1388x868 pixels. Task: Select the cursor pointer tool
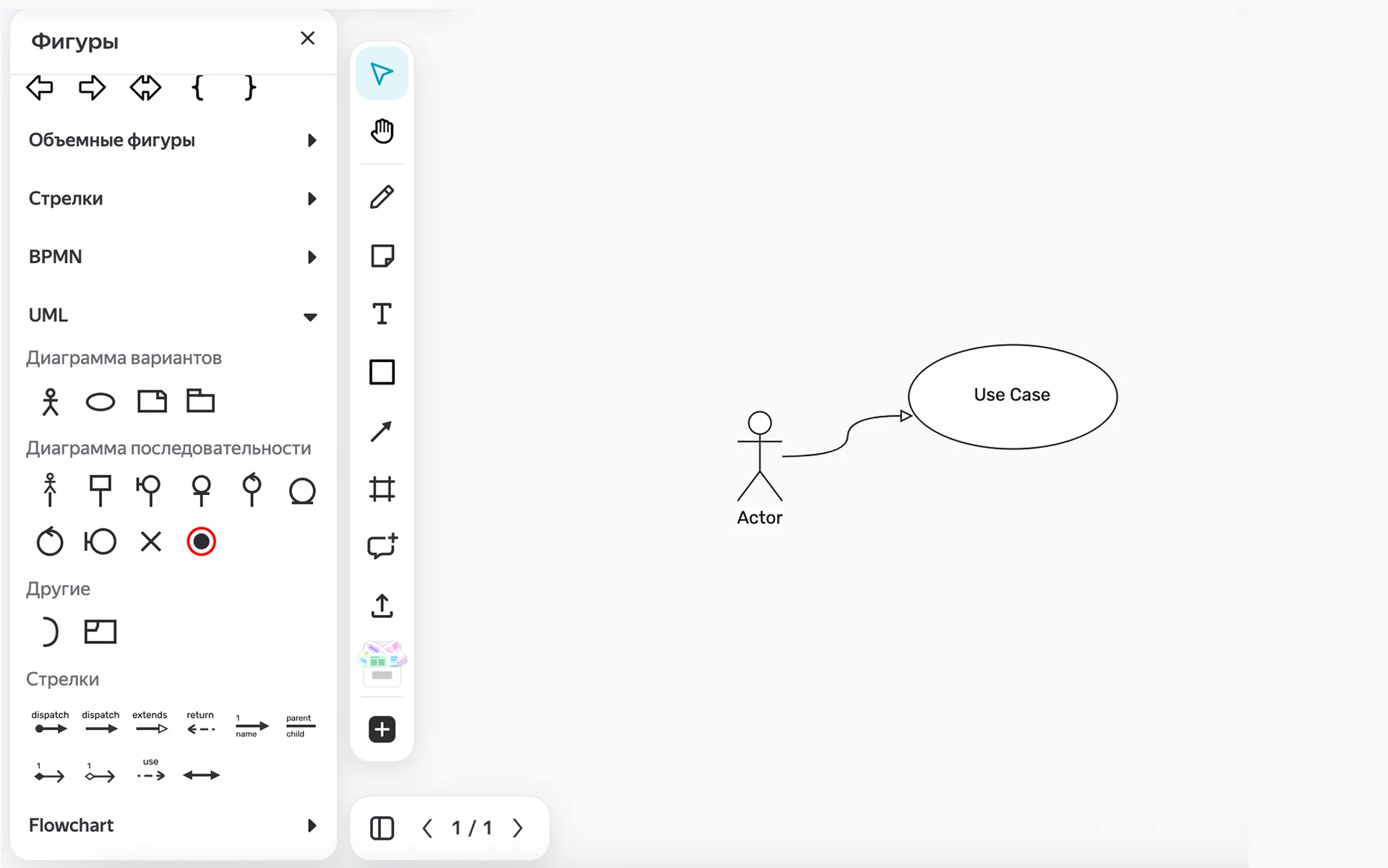point(382,74)
